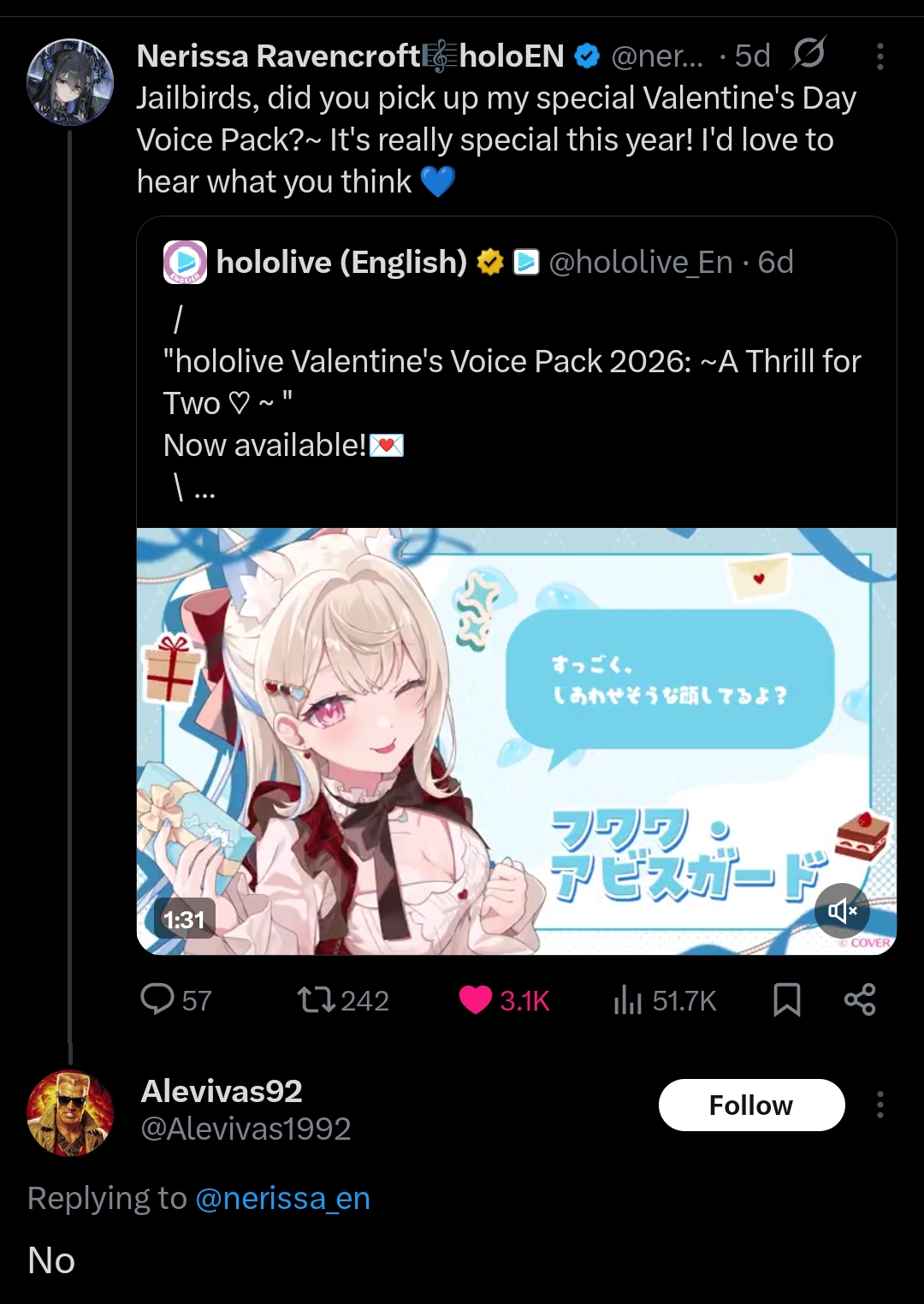924x1304 pixels.
Task: Open Alevivas92's profile avatar
Action: 70,1113
